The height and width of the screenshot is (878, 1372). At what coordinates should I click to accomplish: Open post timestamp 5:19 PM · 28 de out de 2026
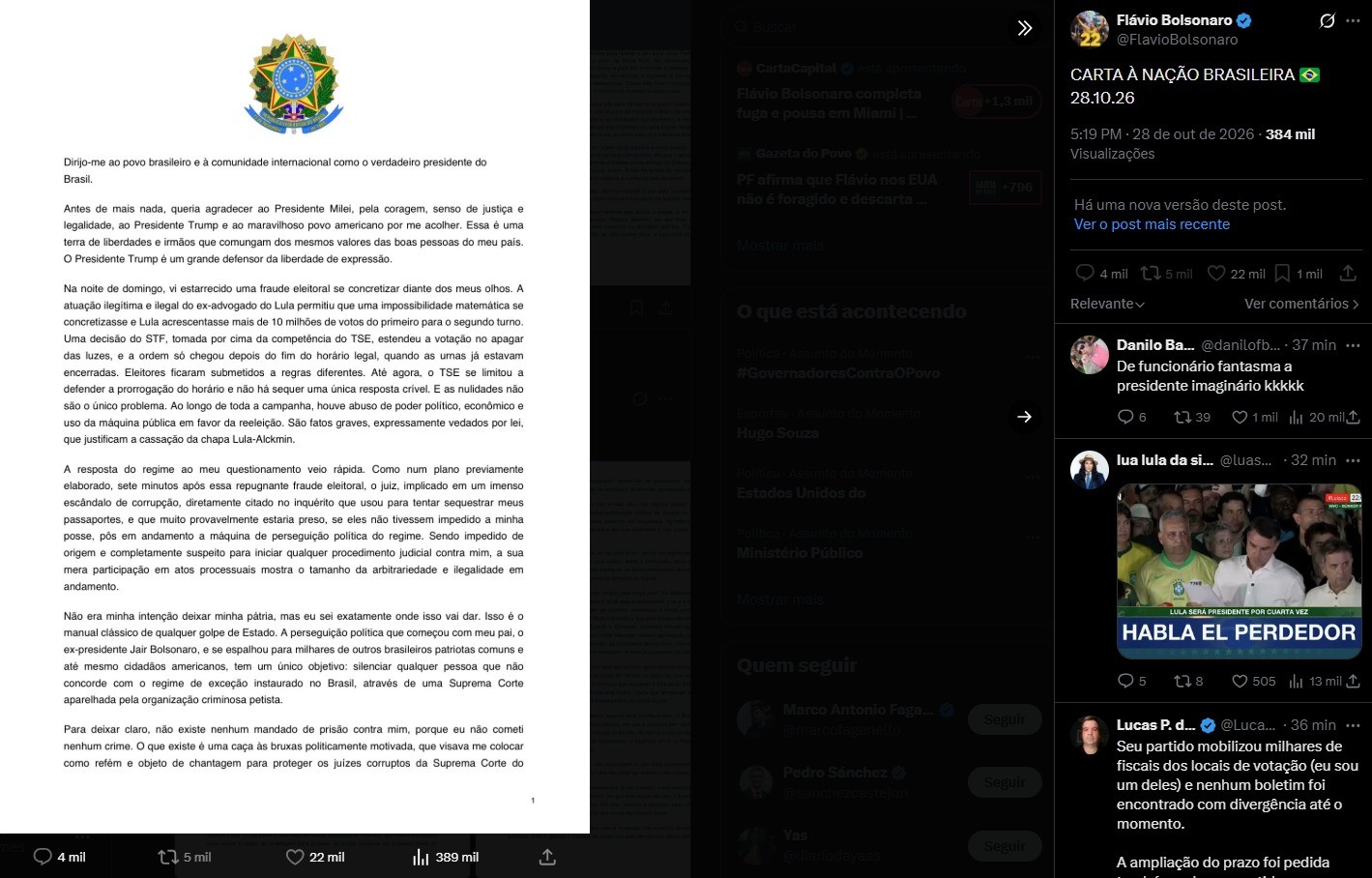pos(1162,134)
